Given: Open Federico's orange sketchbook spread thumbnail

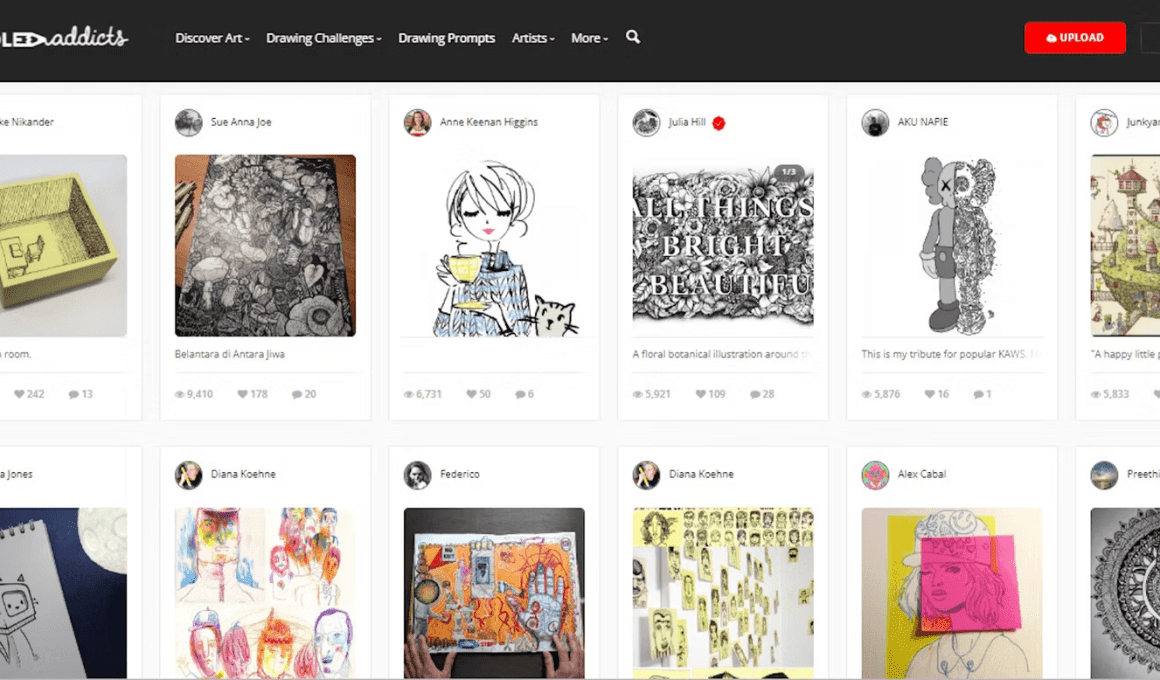Looking at the screenshot, I should pos(494,593).
